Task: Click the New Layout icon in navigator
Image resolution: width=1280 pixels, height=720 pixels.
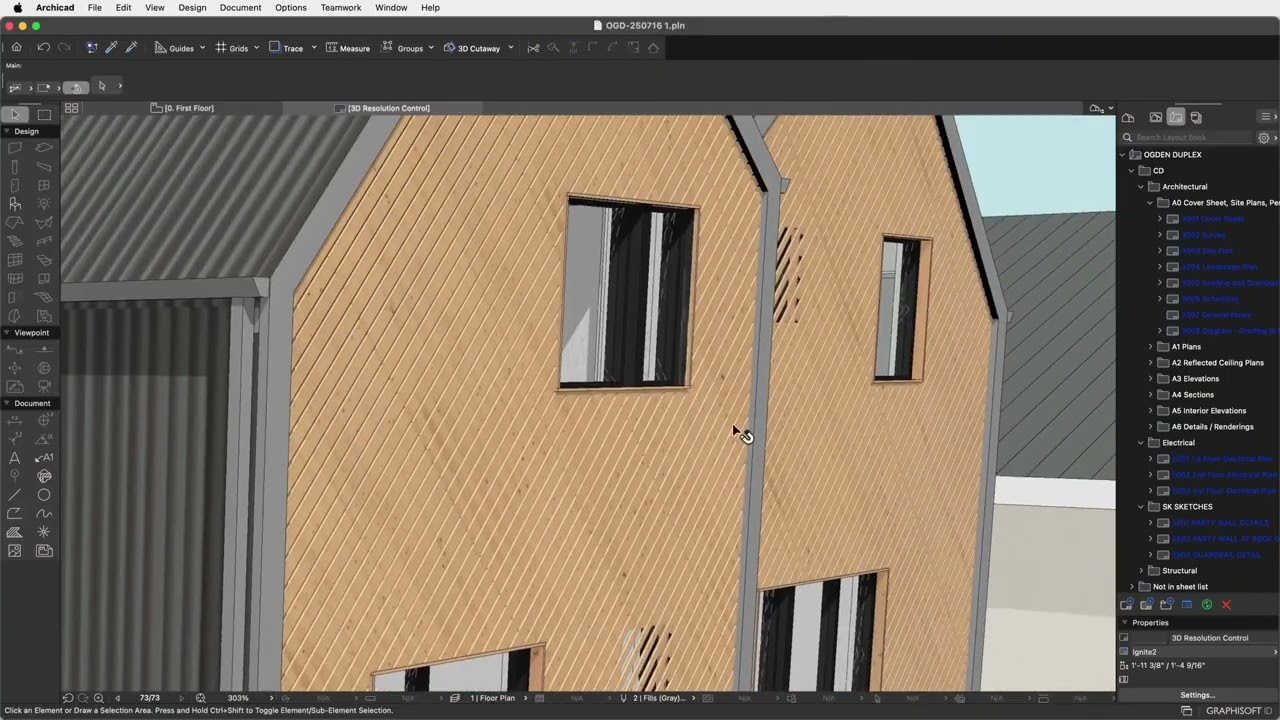Action: pos(1126,605)
